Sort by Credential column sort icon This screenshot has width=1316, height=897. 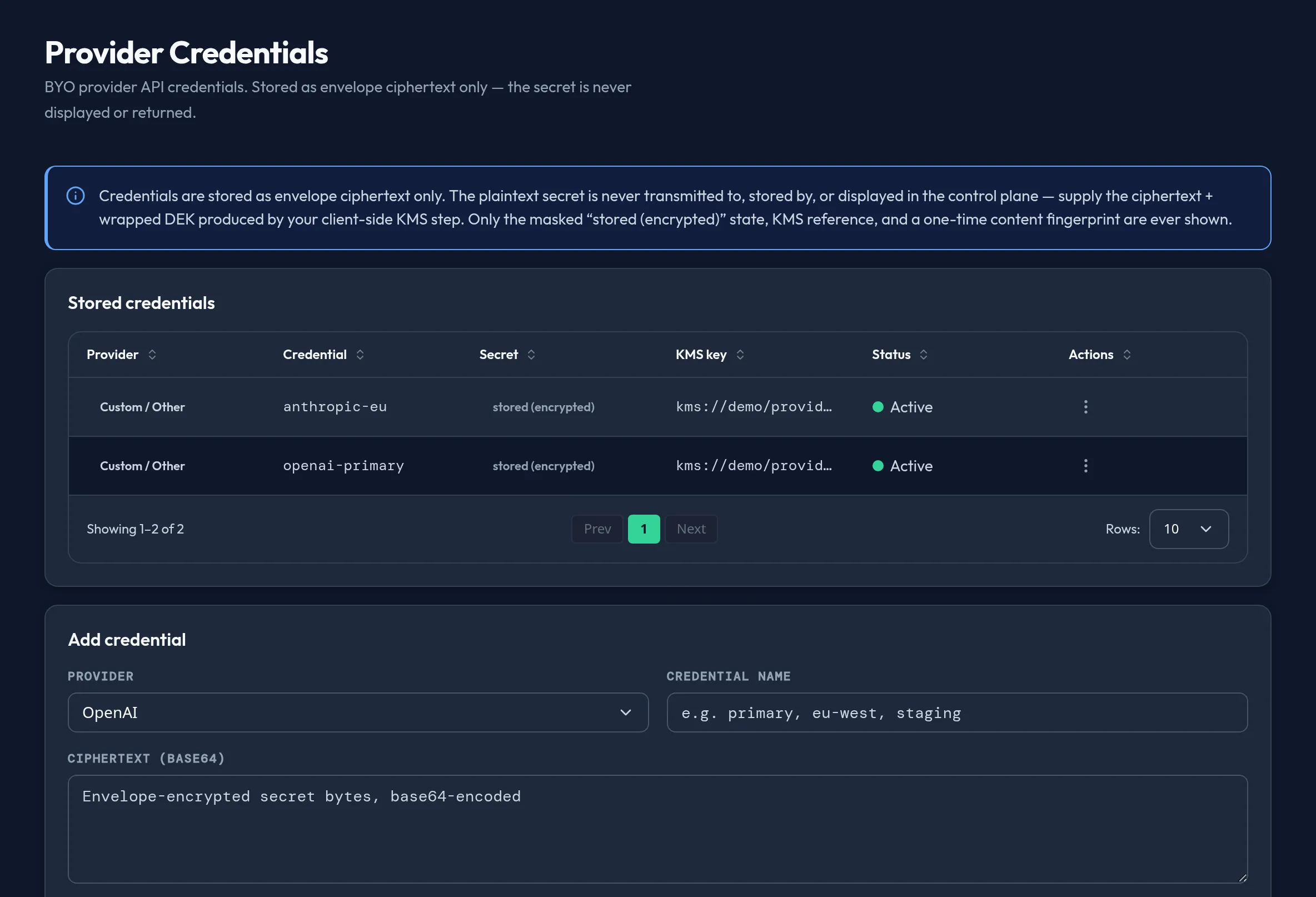360,355
